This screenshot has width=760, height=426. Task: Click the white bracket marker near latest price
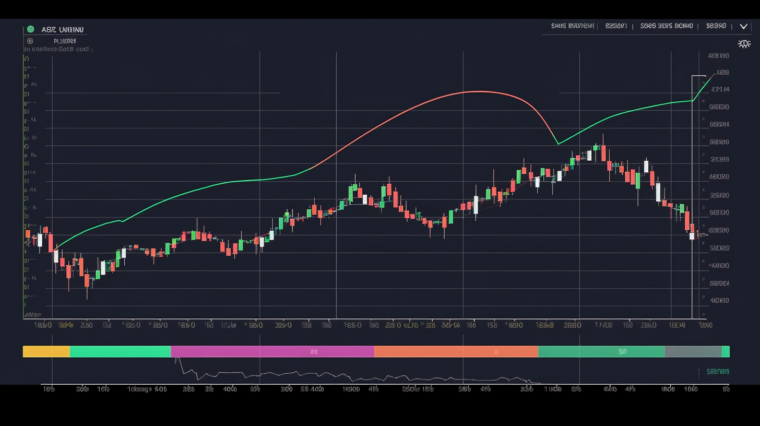[698, 77]
